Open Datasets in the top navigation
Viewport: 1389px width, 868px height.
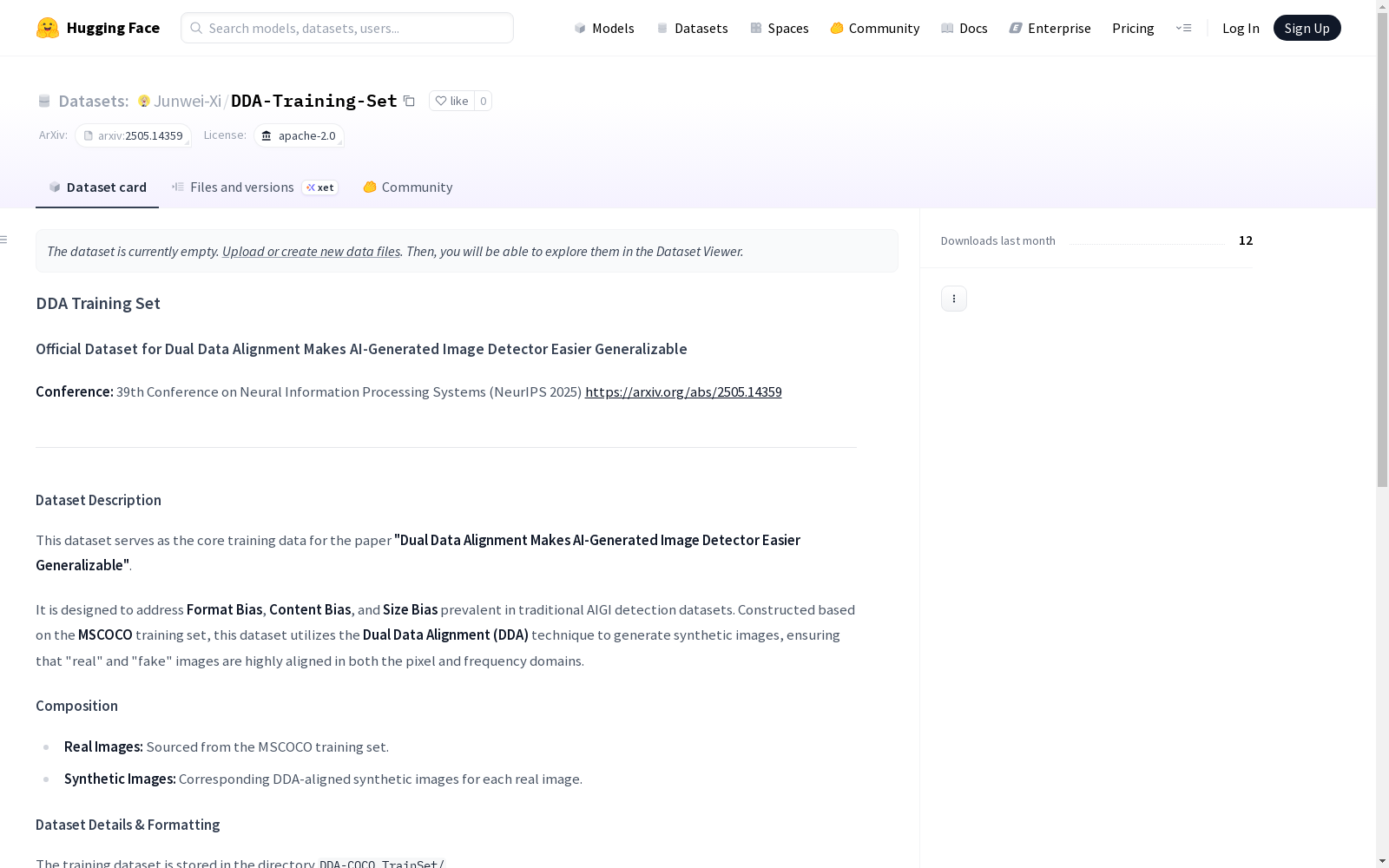[693, 28]
